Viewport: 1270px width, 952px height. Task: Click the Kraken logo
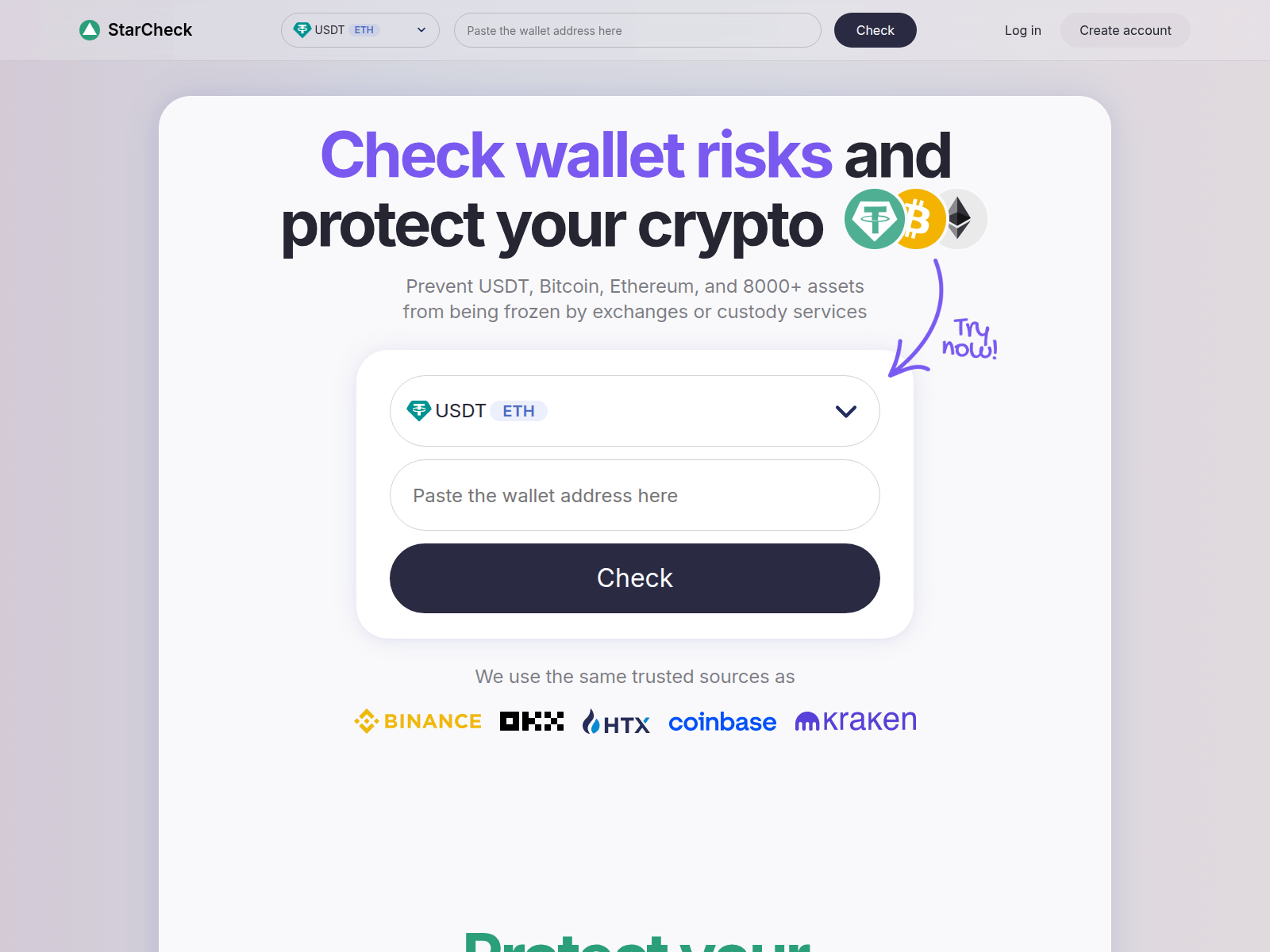(x=856, y=720)
